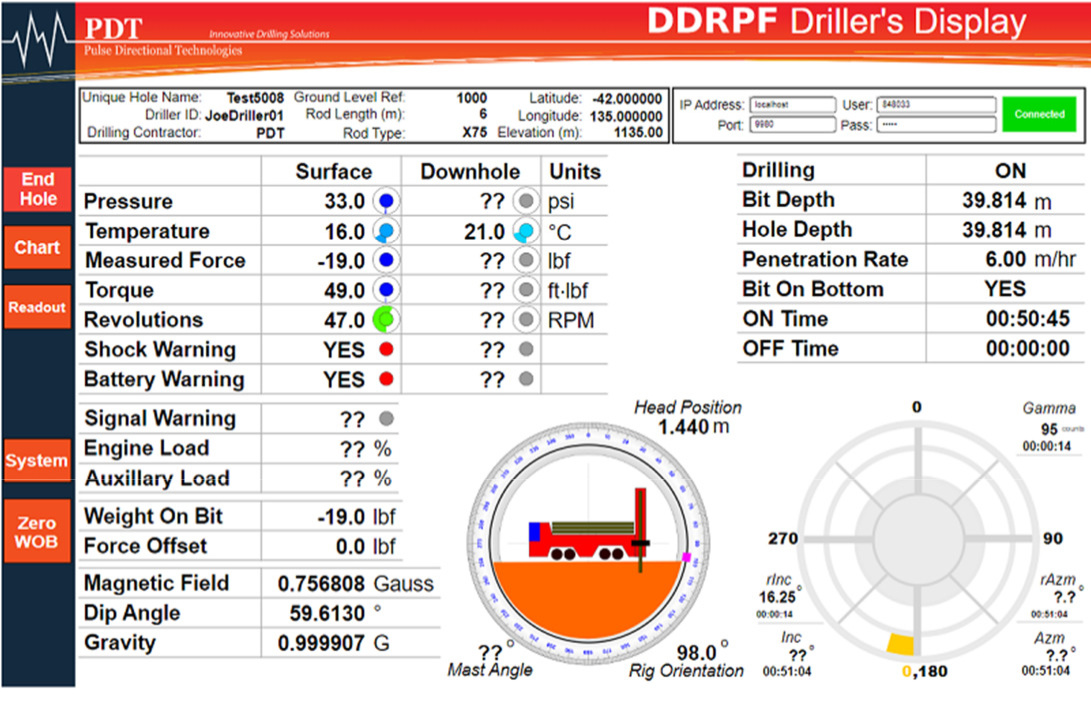This screenshot has width=1091, height=718.
Task: Click the Magnetic Field value 0.756808
Action: [x=321, y=584]
